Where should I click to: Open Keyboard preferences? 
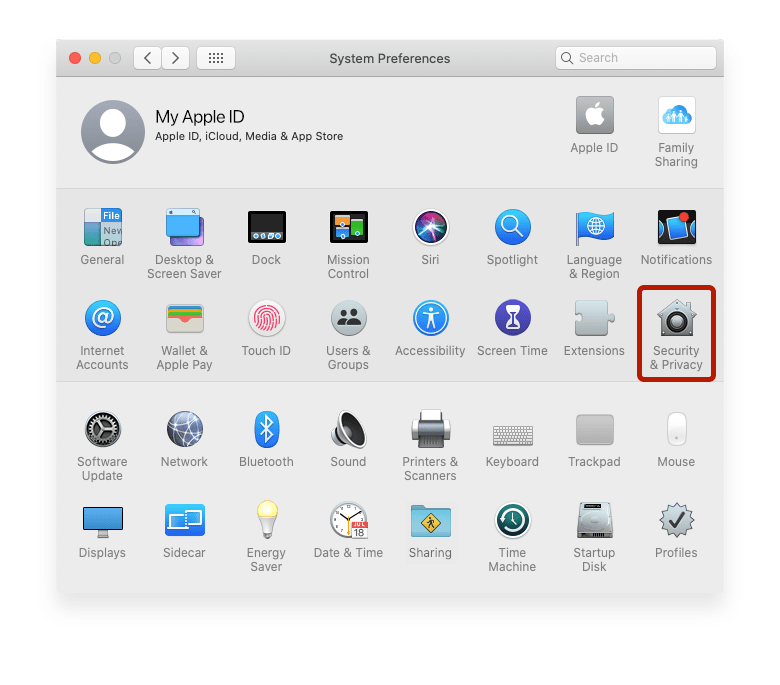coord(512,435)
